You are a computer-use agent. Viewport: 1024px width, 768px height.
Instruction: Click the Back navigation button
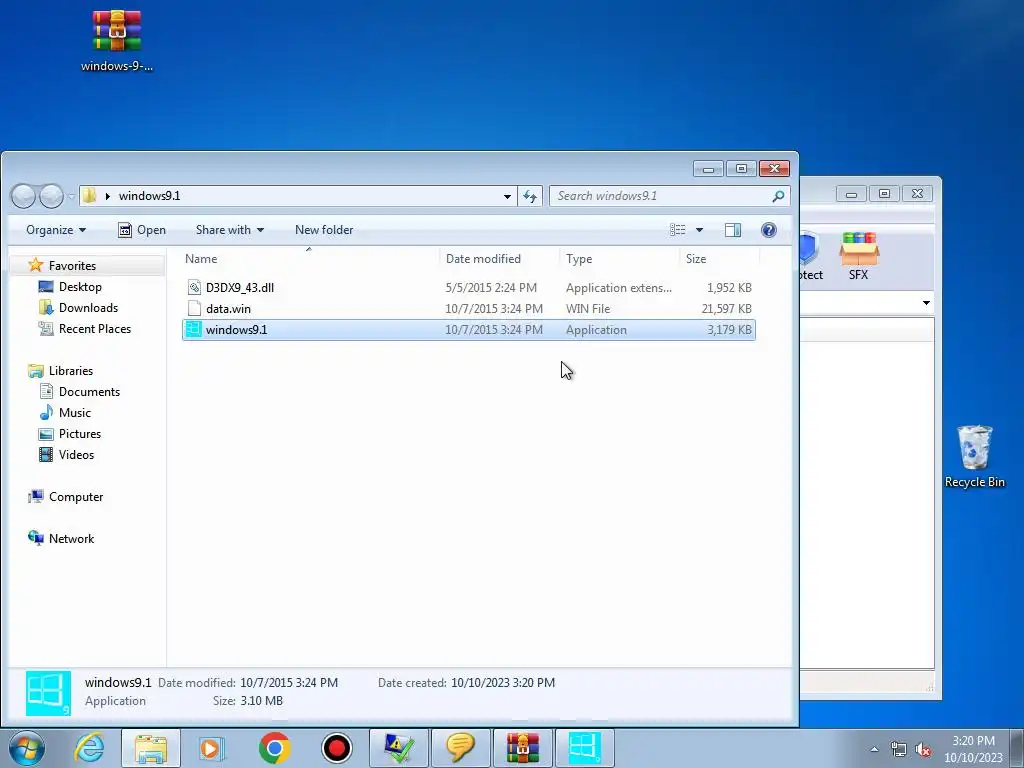pyautogui.click(x=24, y=196)
